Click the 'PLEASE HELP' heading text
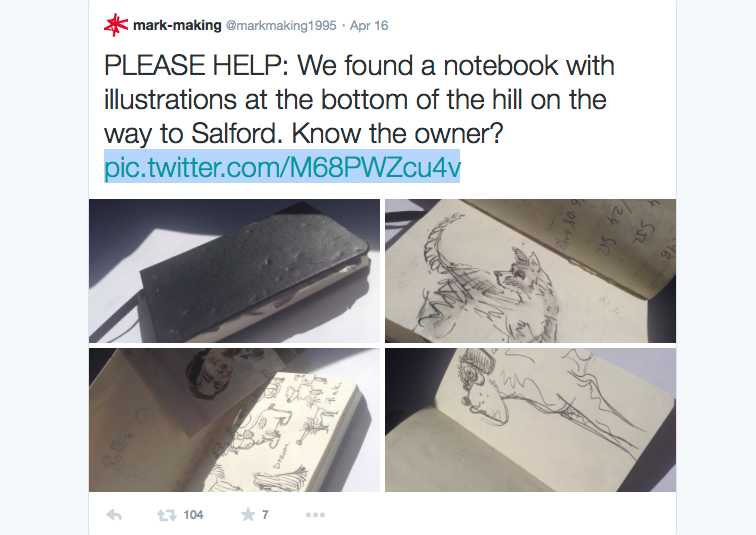This screenshot has height=535, width=756. coord(196,66)
